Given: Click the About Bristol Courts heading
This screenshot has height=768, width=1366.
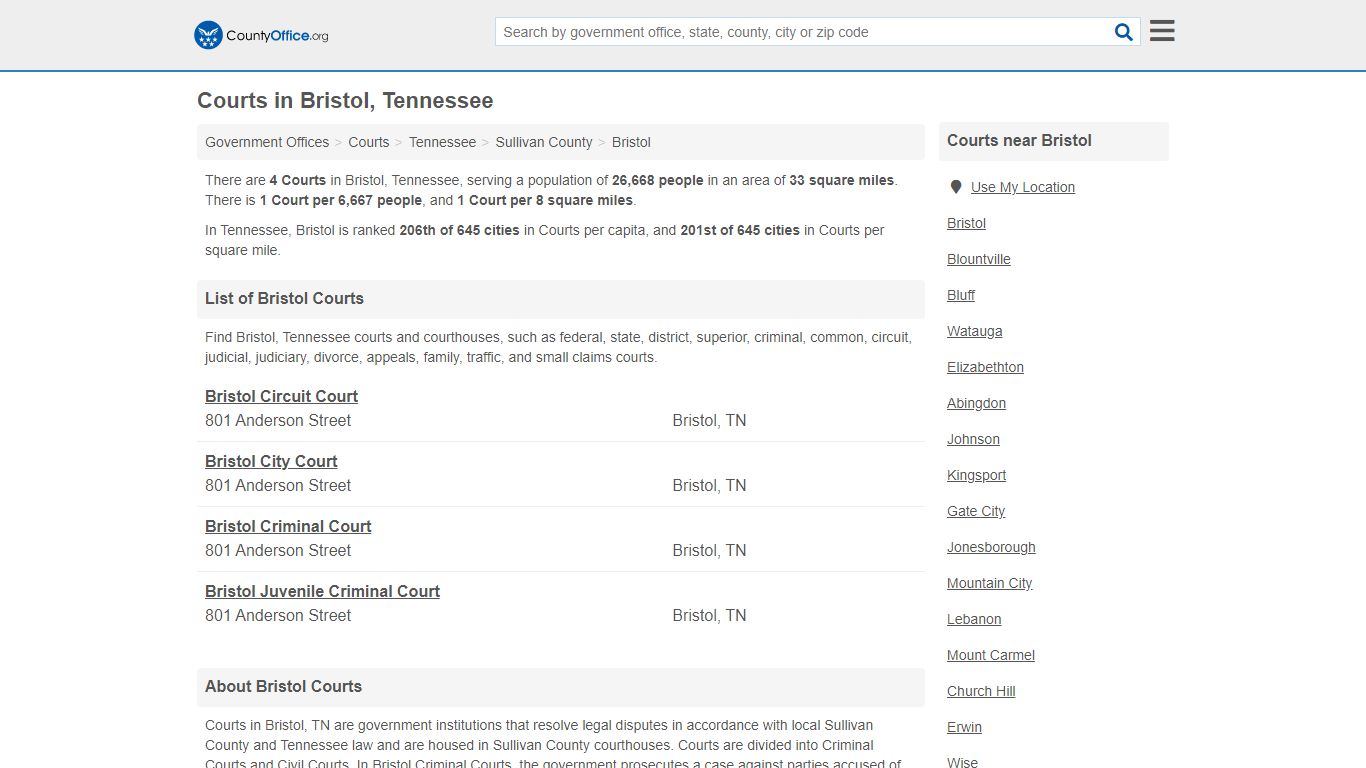Looking at the screenshot, I should point(283,686).
